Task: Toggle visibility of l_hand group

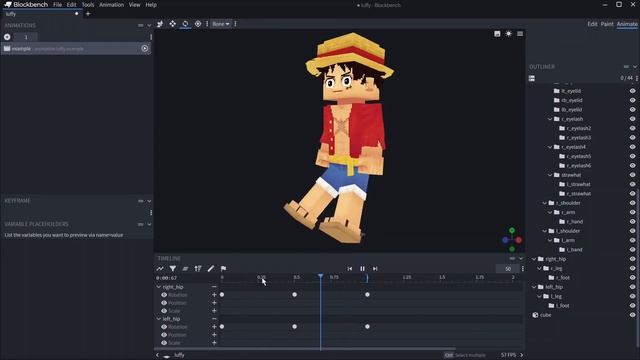Action: click(633, 250)
